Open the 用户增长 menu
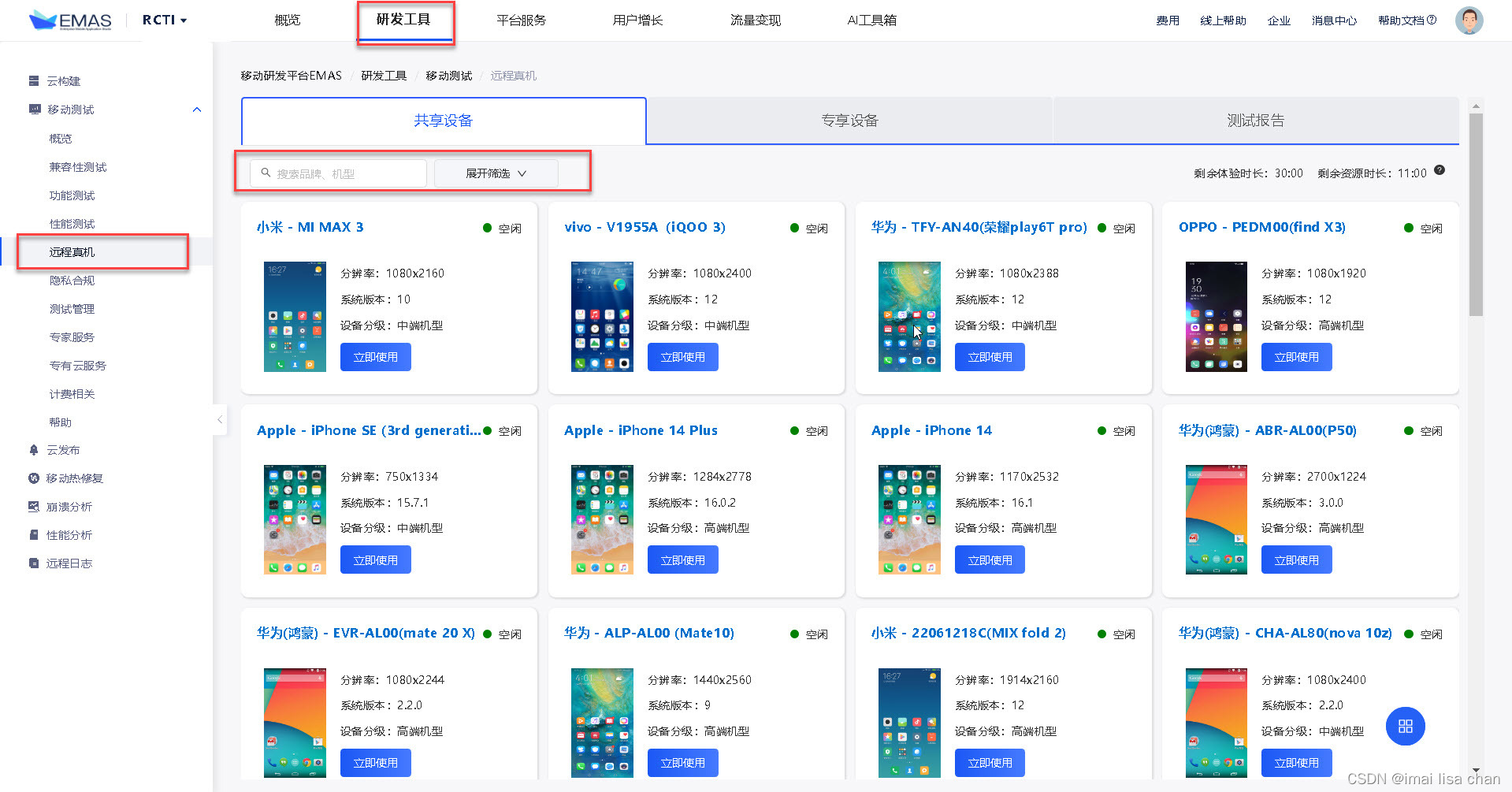 click(637, 20)
